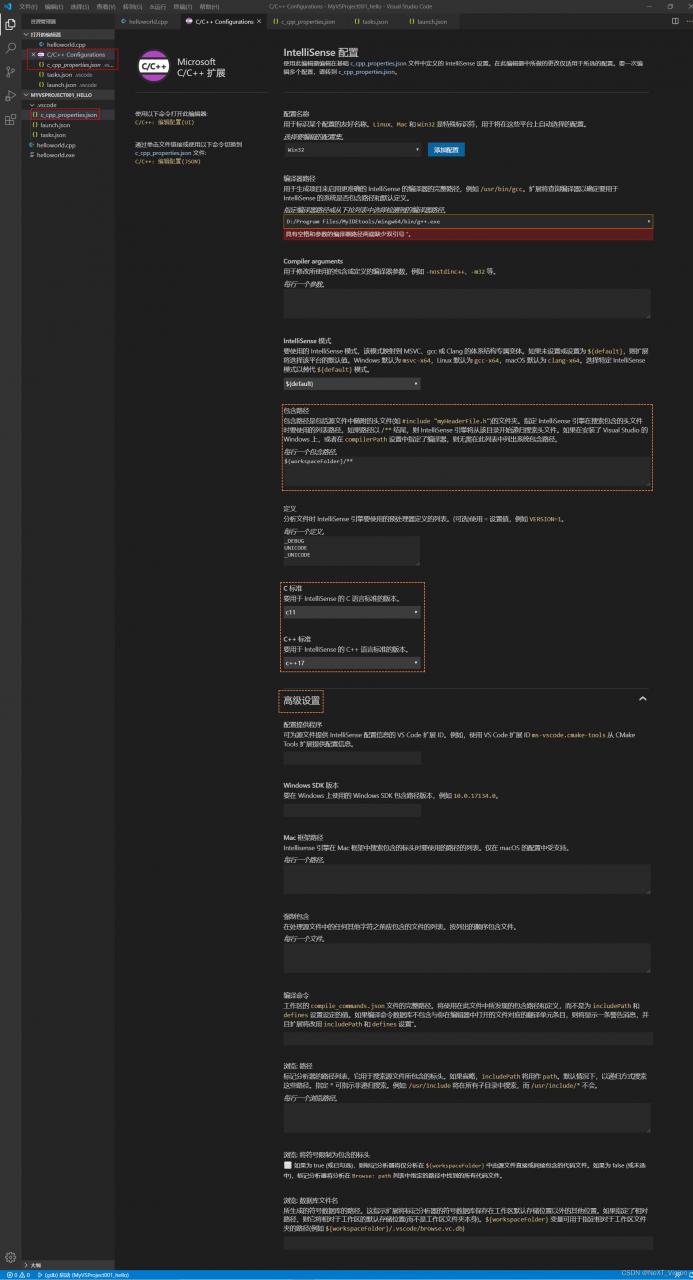This screenshot has width=693, height=1280.
Task: Collapse the MYVSPROJECT001_HELLO workspace section
Action: (x=68, y=95)
